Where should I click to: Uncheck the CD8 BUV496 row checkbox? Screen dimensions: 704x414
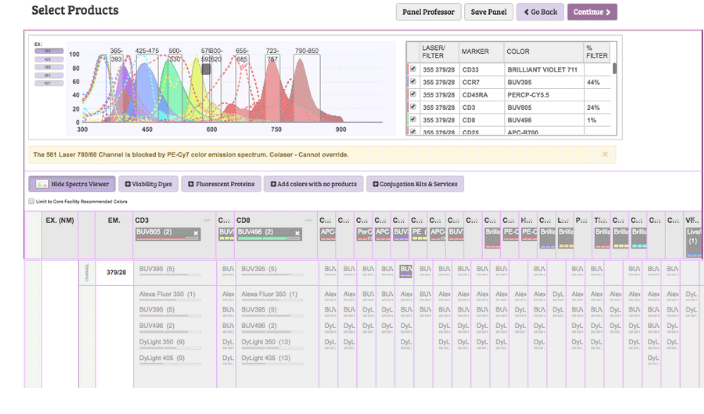[x=413, y=119]
